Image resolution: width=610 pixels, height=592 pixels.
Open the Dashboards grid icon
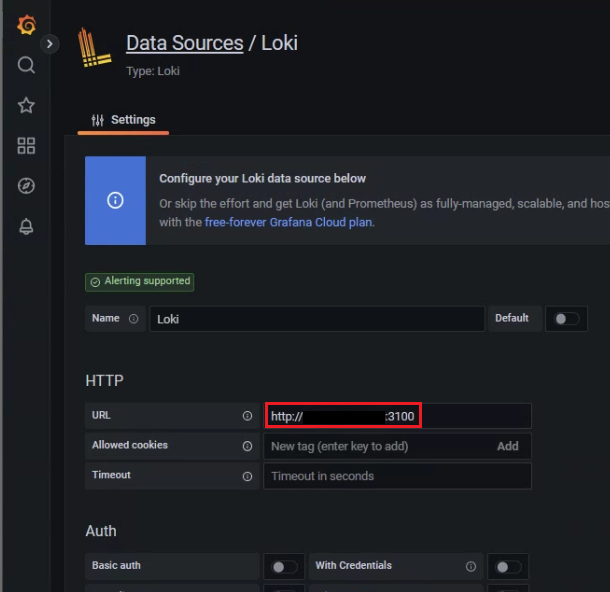pos(26,145)
